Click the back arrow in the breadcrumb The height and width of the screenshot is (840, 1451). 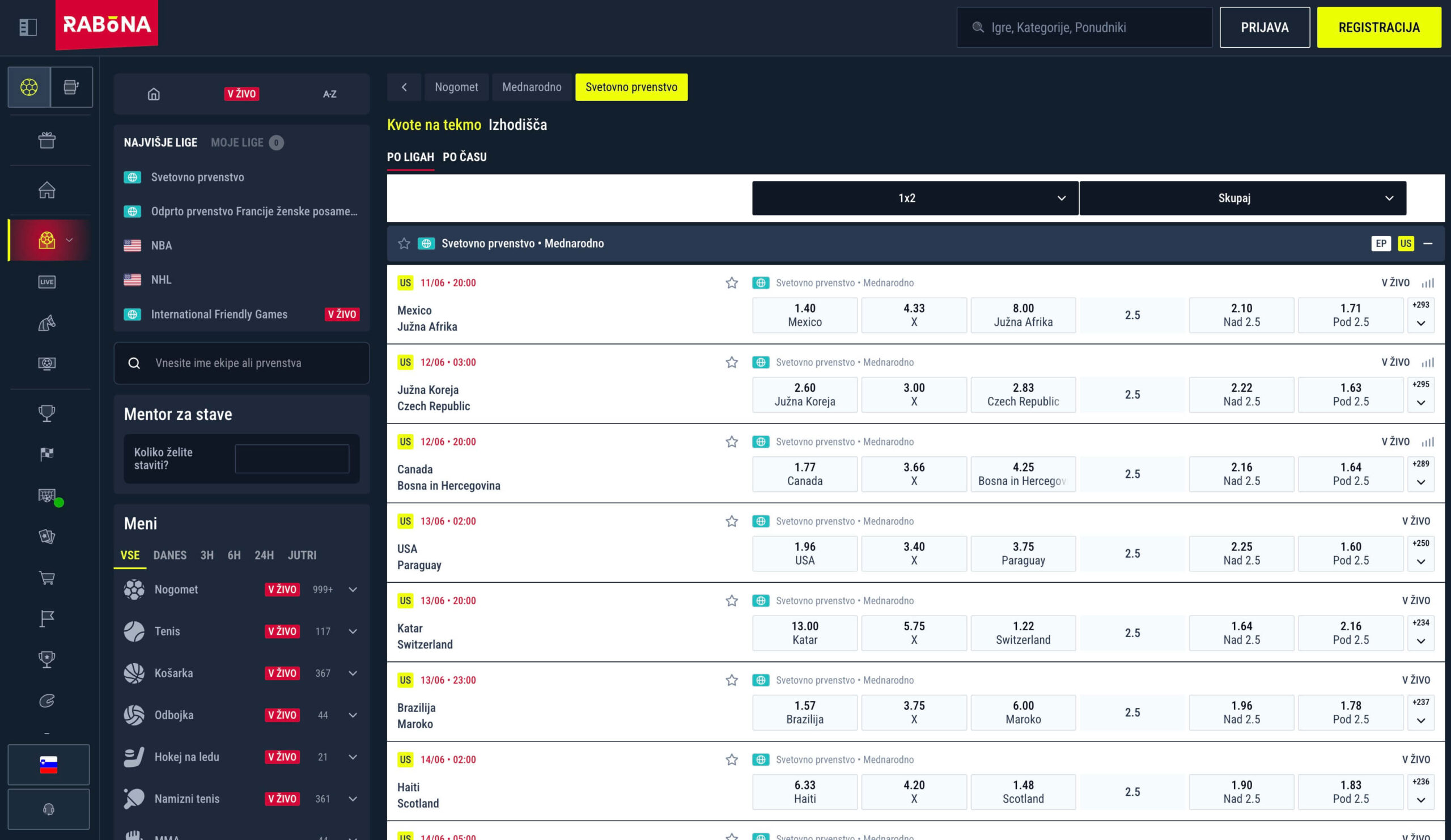[404, 87]
